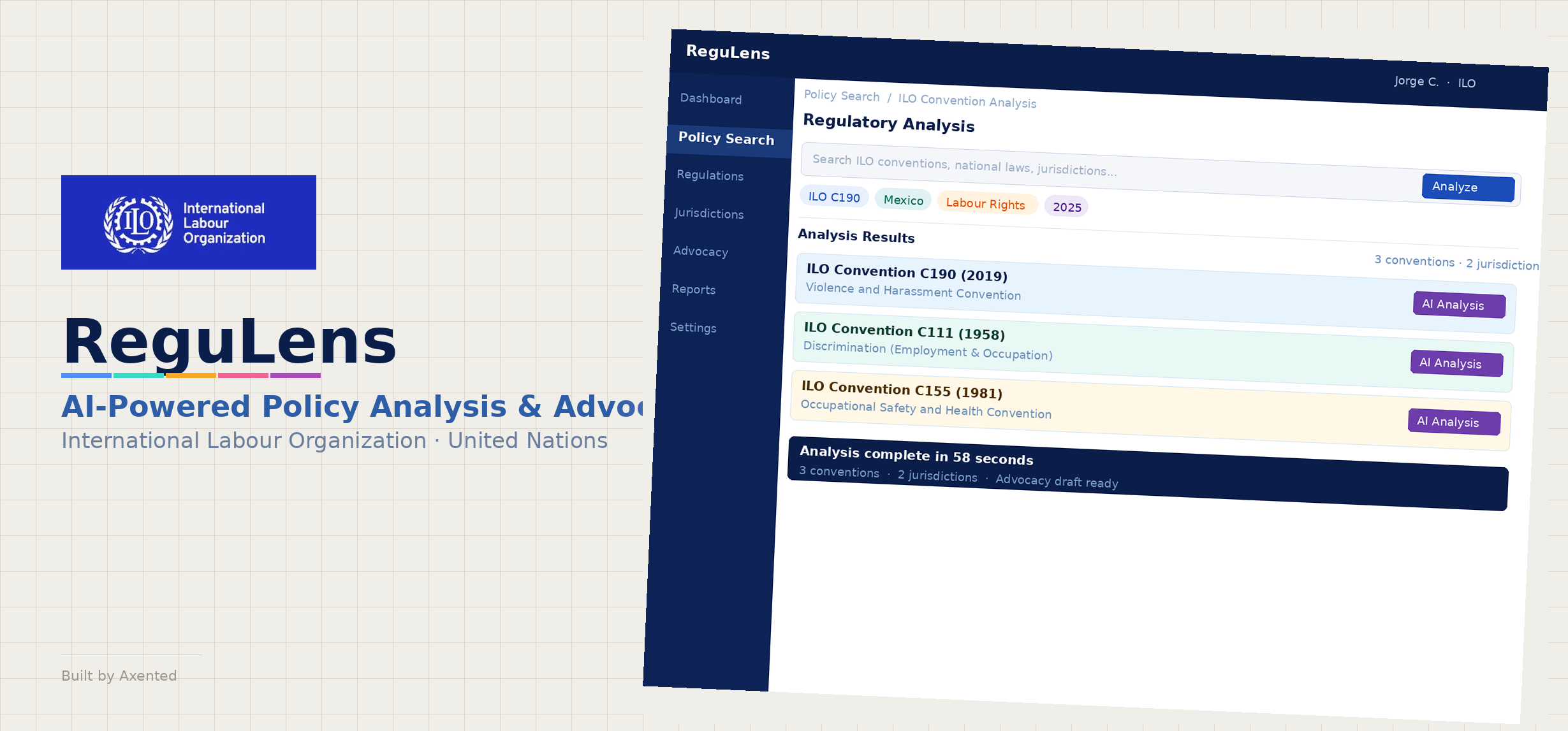Run AI Analysis for Convention C155

(1453, 422)
